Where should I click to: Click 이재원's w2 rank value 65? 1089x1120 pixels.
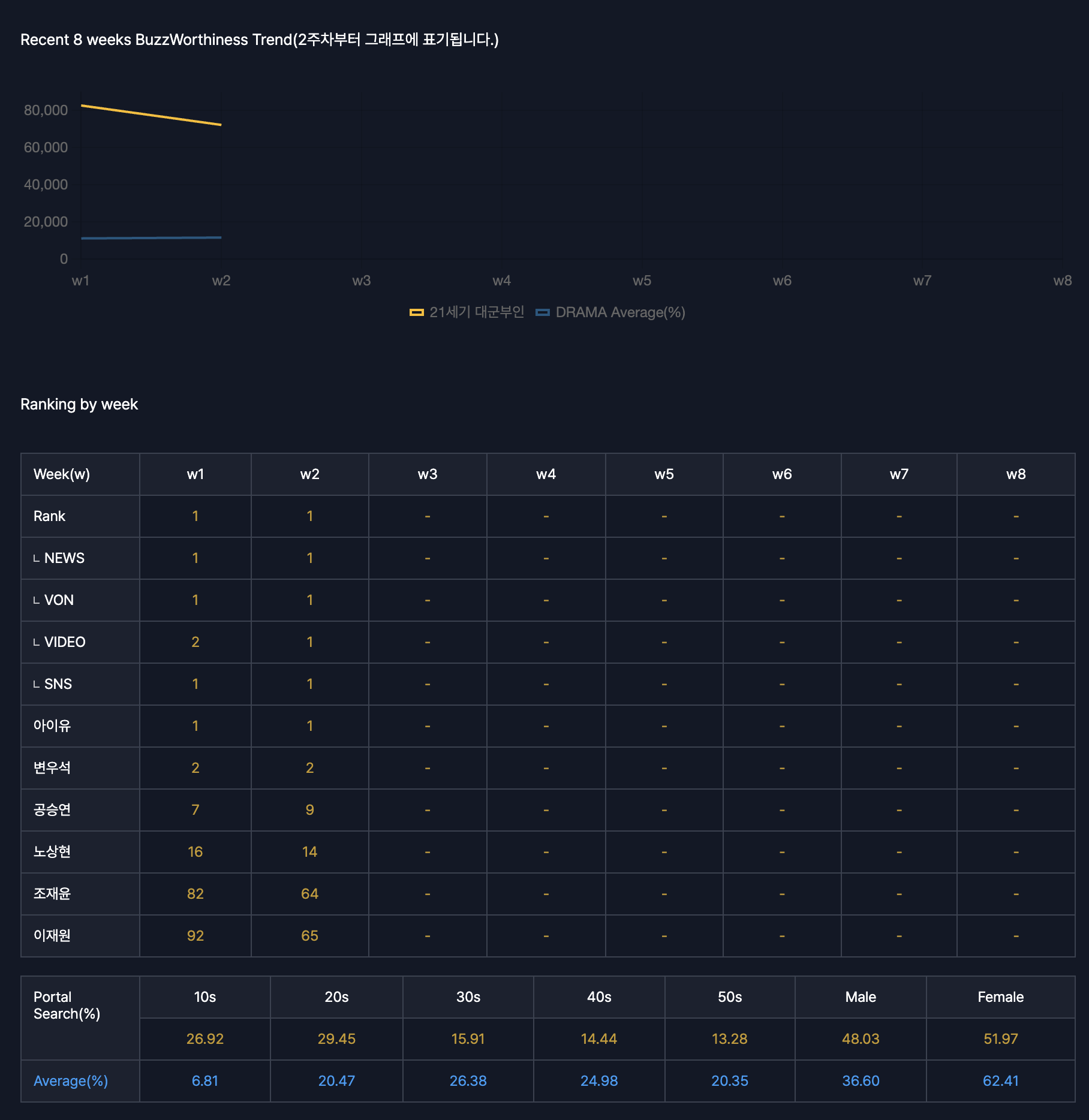point(309,936)
